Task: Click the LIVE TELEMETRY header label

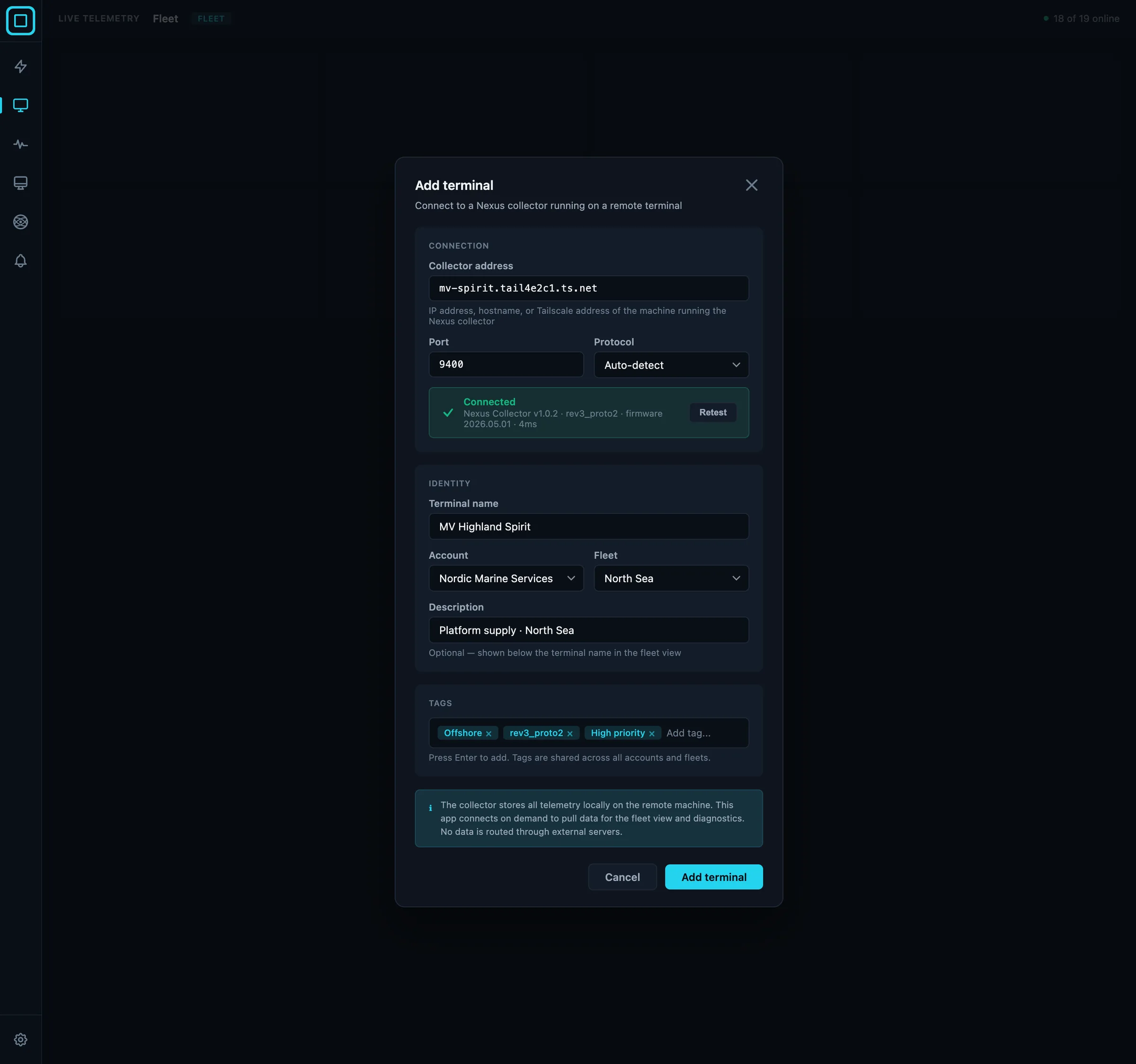Action: (x=99, y=19)
